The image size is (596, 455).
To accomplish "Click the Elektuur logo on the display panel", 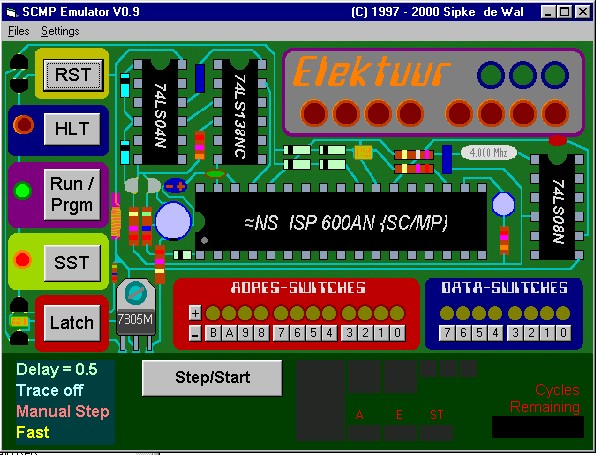I will tap(371, 72).
